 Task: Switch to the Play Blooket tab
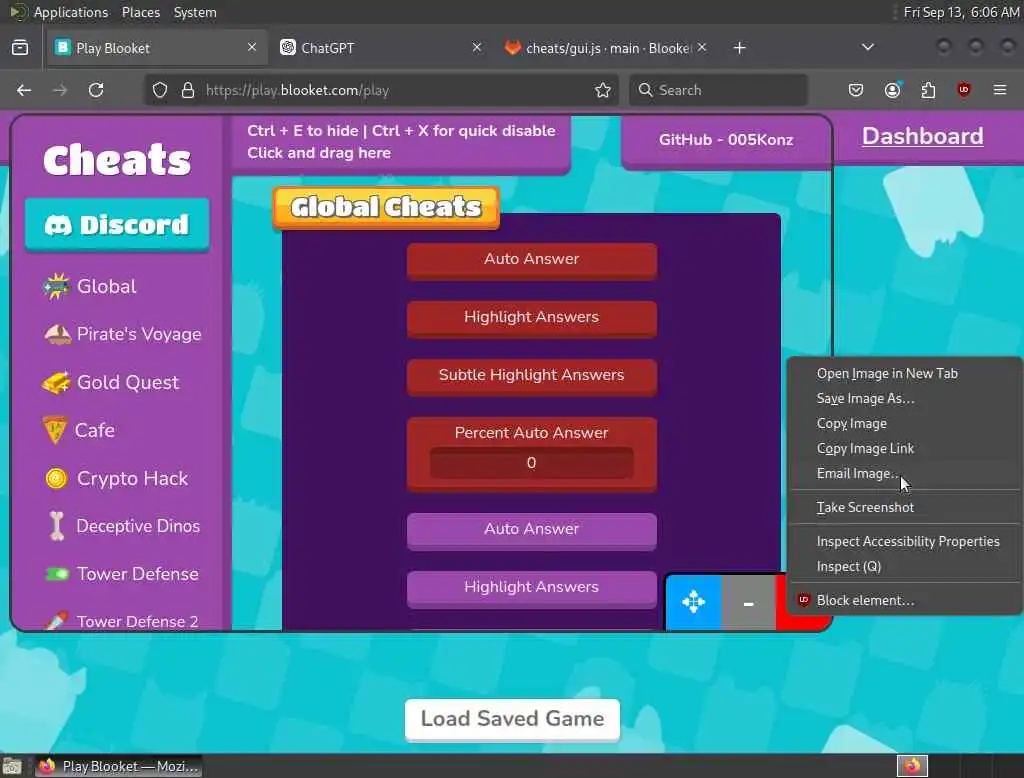pyautogui.click(x=157, y=48)
